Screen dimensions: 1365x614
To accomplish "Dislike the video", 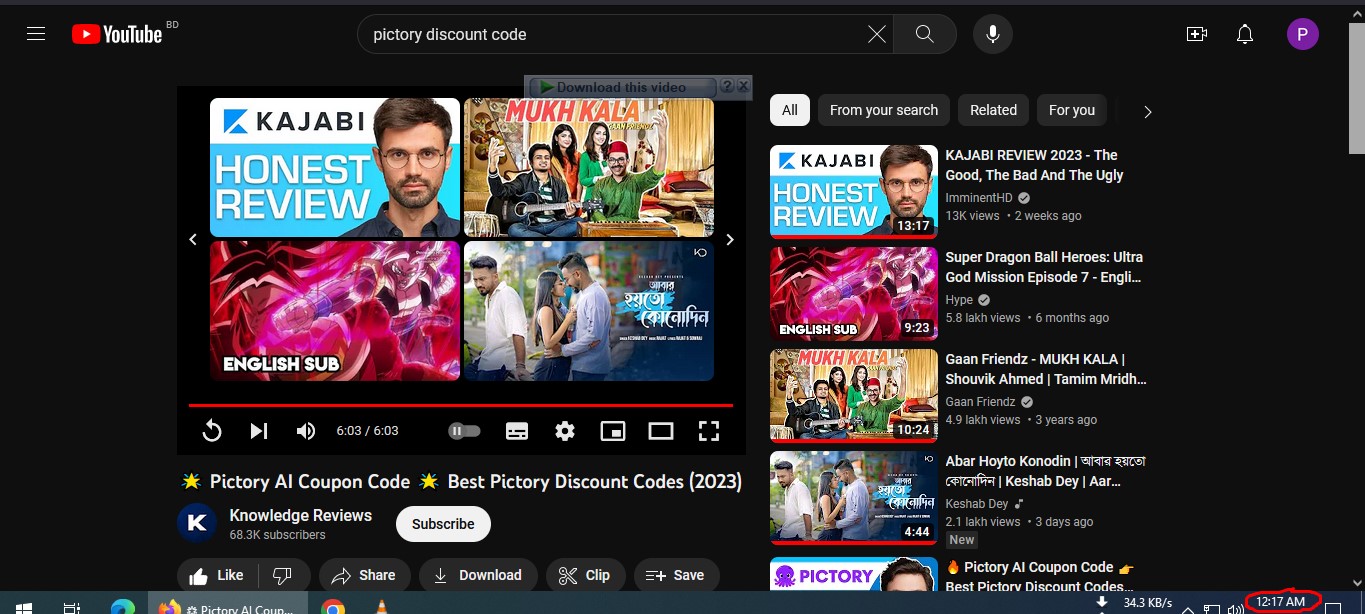I will tap(283, 575).
